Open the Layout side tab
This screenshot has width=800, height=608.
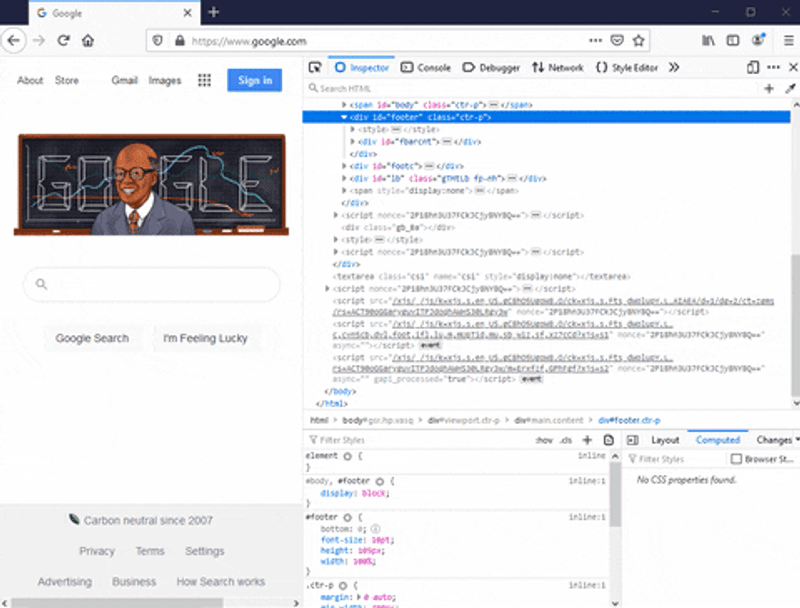tap(665, 440)
